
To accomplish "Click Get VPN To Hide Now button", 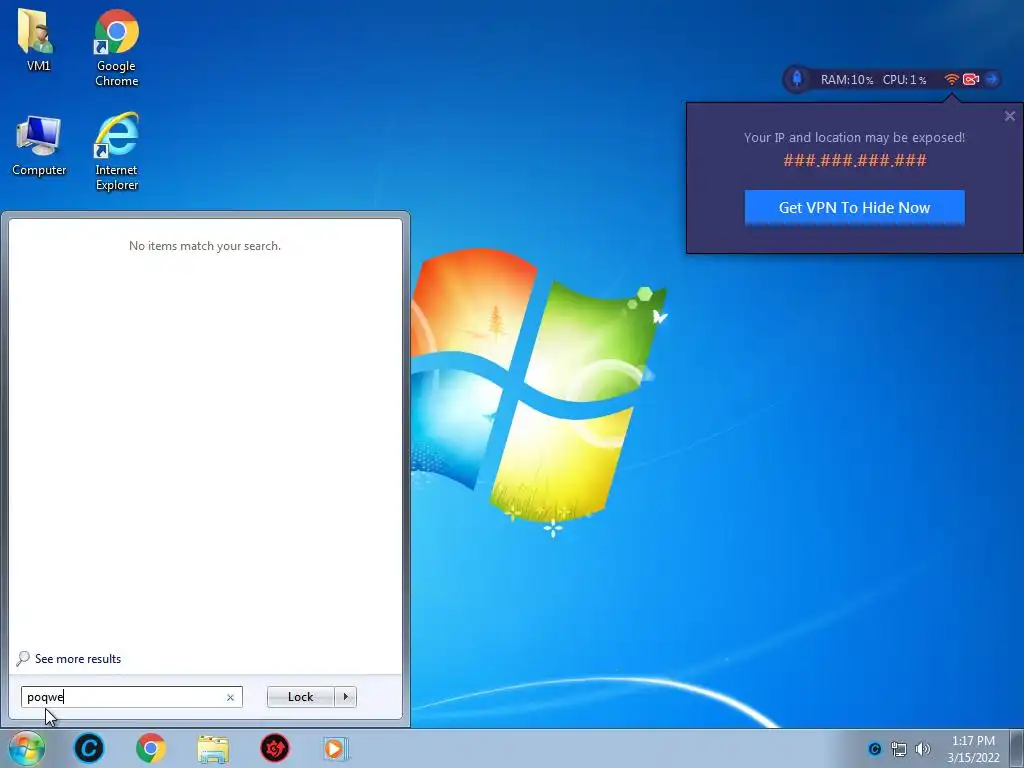I will click(x=854, y=208).
